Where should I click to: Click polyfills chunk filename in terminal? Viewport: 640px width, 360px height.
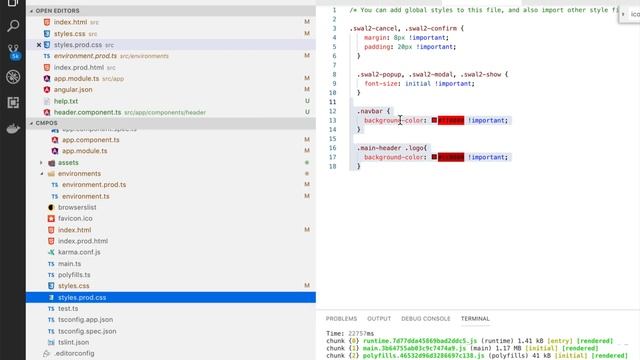tap(423, 356)
